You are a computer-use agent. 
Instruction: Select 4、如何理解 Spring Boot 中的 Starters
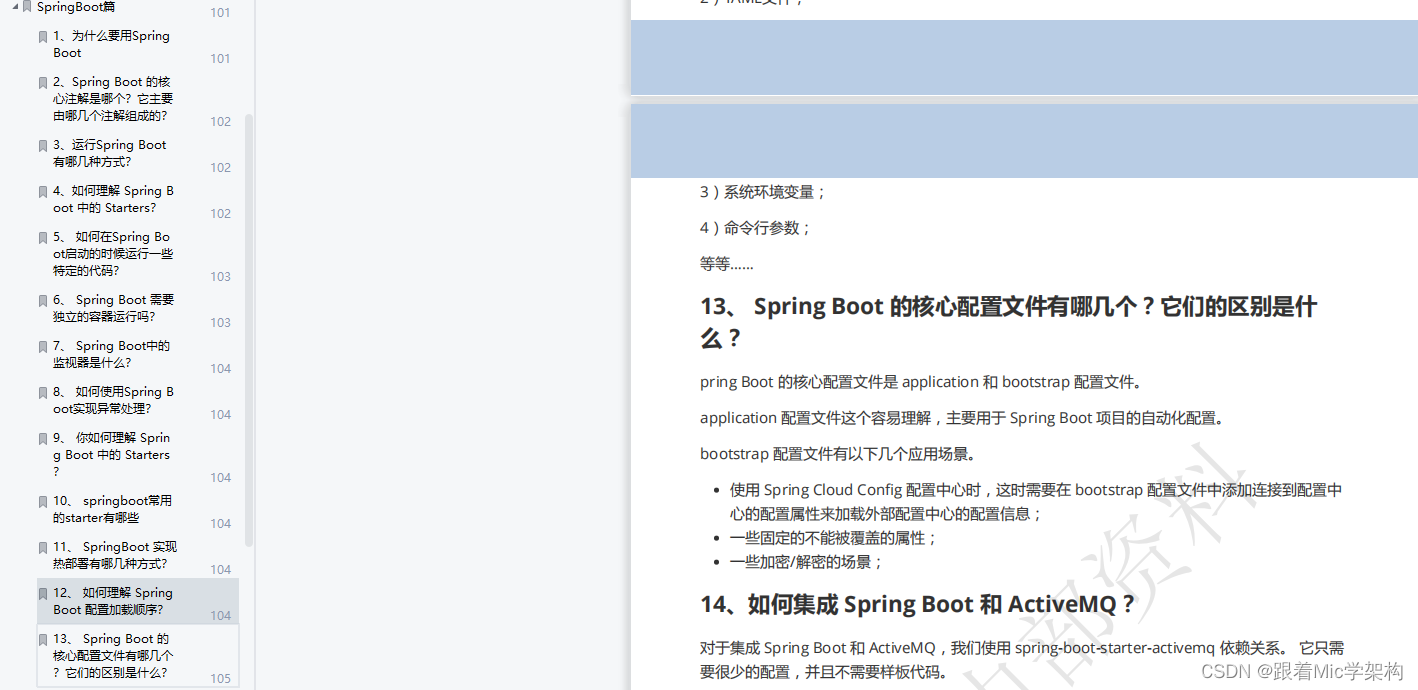(x=113, y=199)
